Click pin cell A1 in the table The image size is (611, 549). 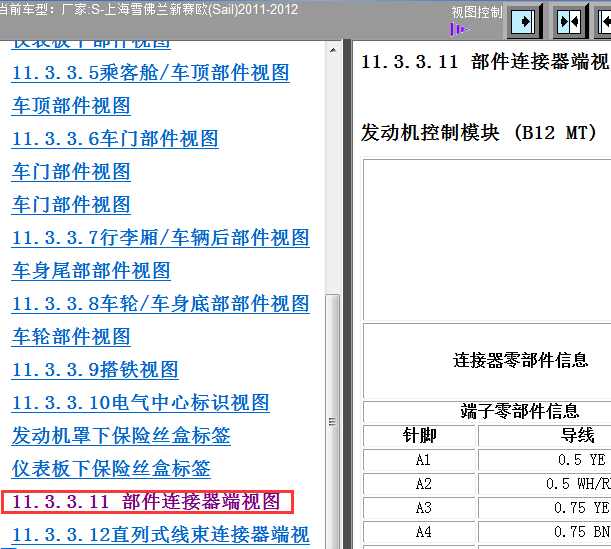[x=419, y=460]
